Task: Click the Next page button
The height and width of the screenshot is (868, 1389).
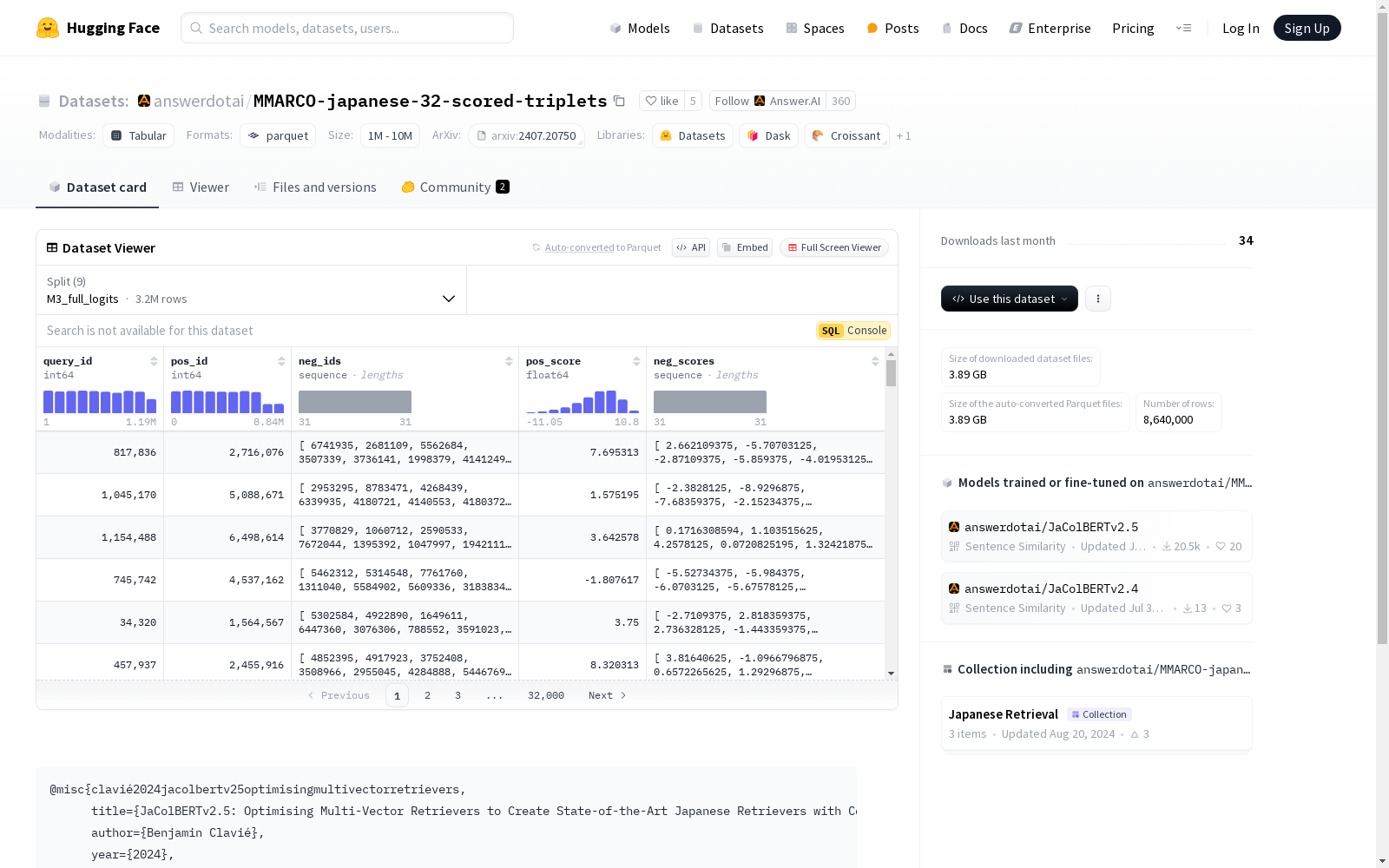Action: click(608, 695)
